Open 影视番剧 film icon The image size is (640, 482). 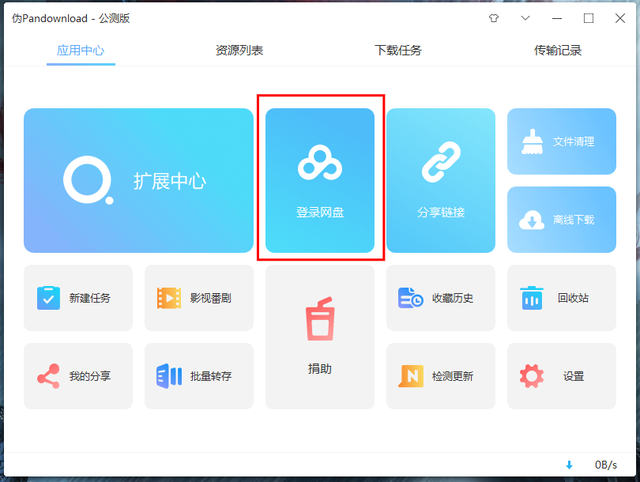[x=169, y=298]
